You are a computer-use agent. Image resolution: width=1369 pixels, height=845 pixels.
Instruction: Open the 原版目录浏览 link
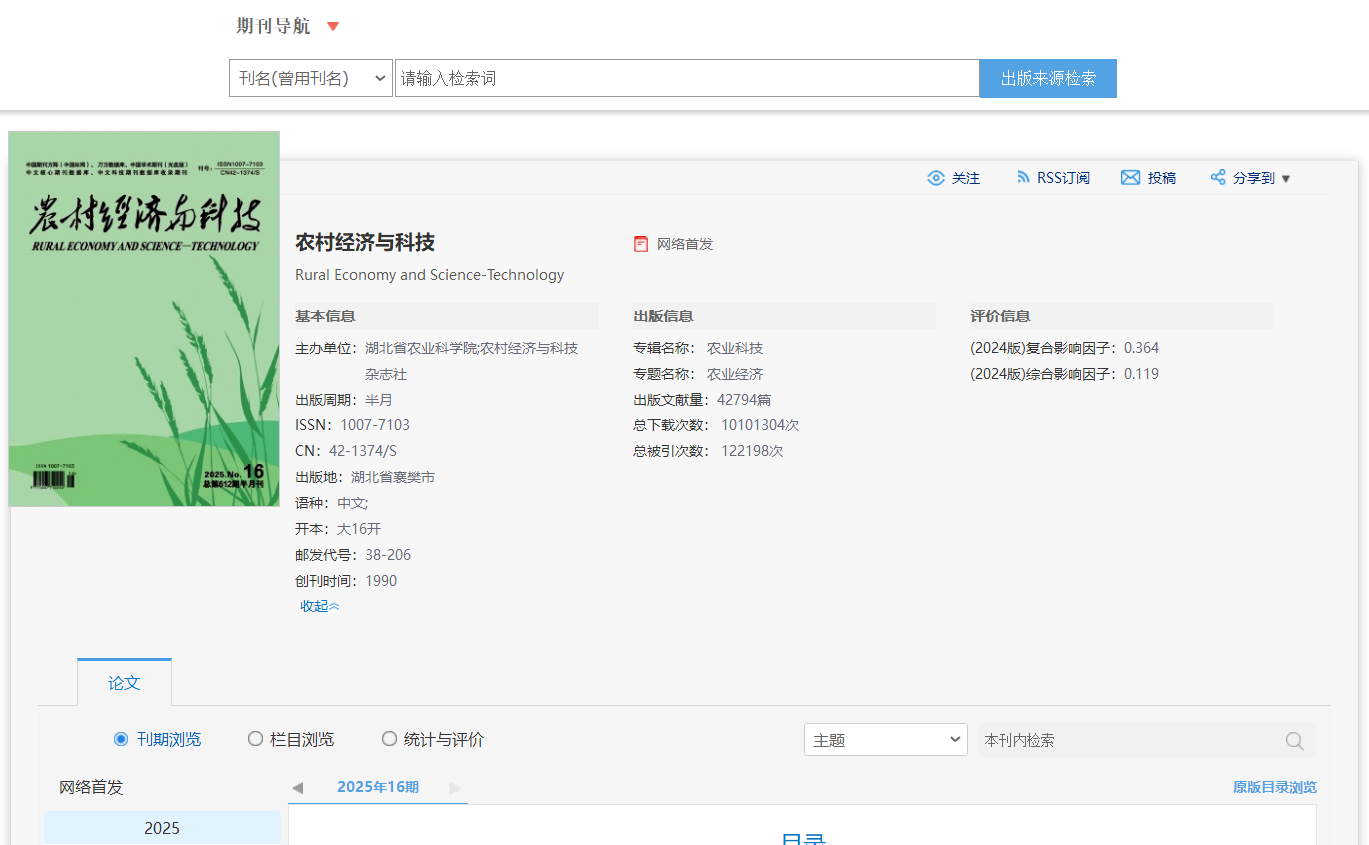(1274, 788)
